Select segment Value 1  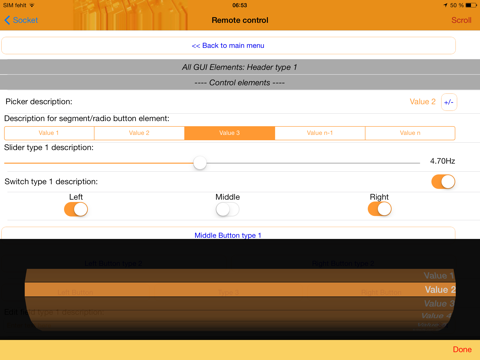coord(49,133)
